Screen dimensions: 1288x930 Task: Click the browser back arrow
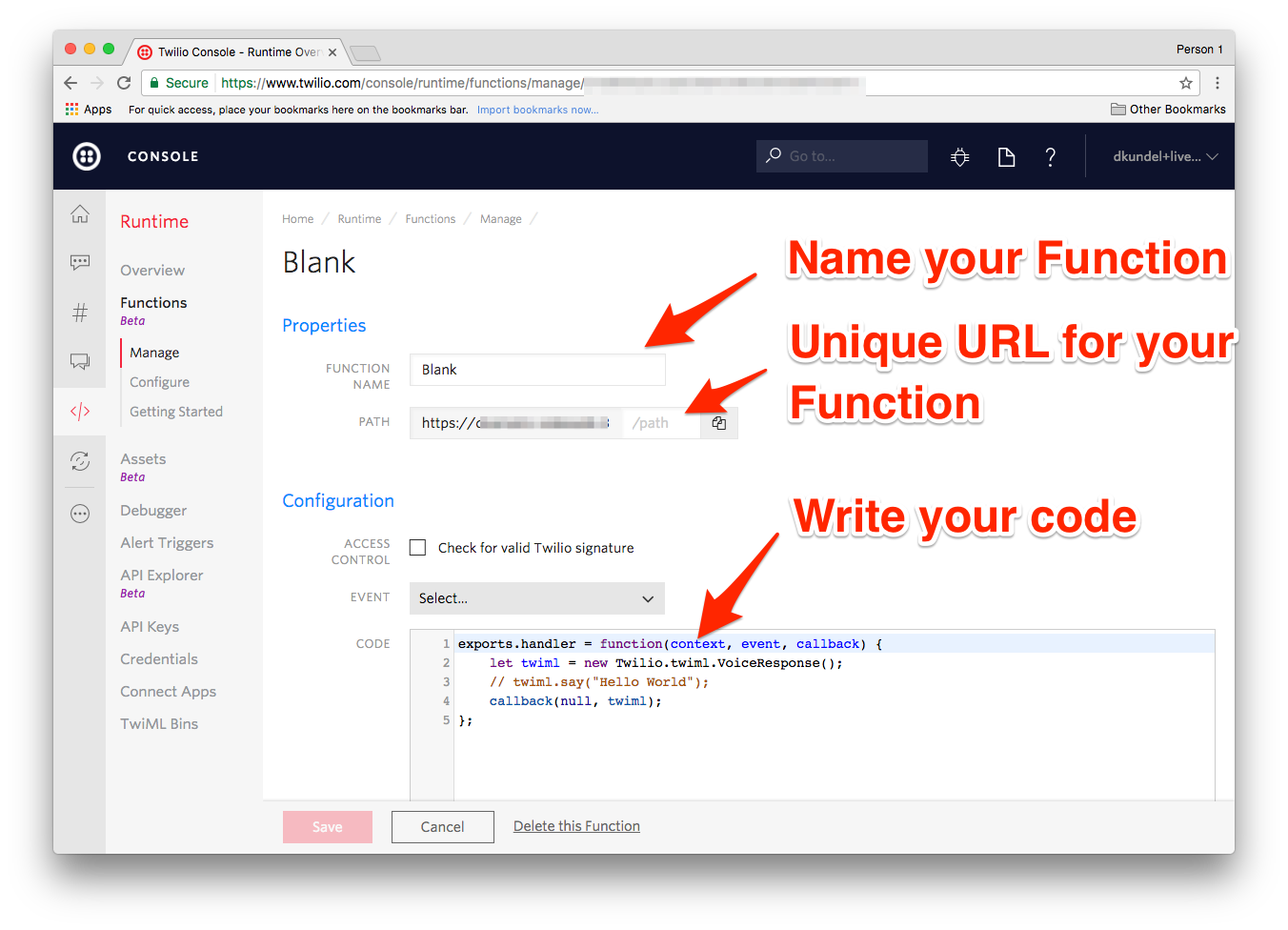(x=70, y=83)
